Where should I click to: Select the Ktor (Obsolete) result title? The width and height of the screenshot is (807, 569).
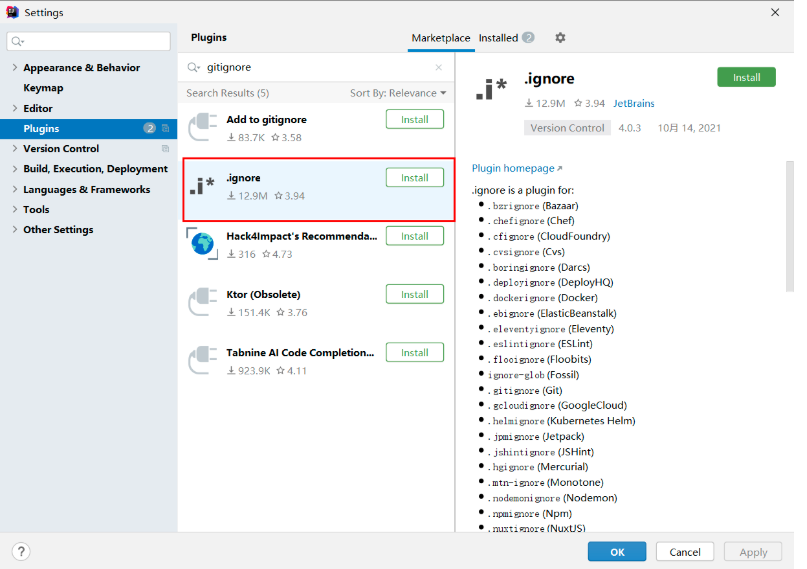point(263,294)
